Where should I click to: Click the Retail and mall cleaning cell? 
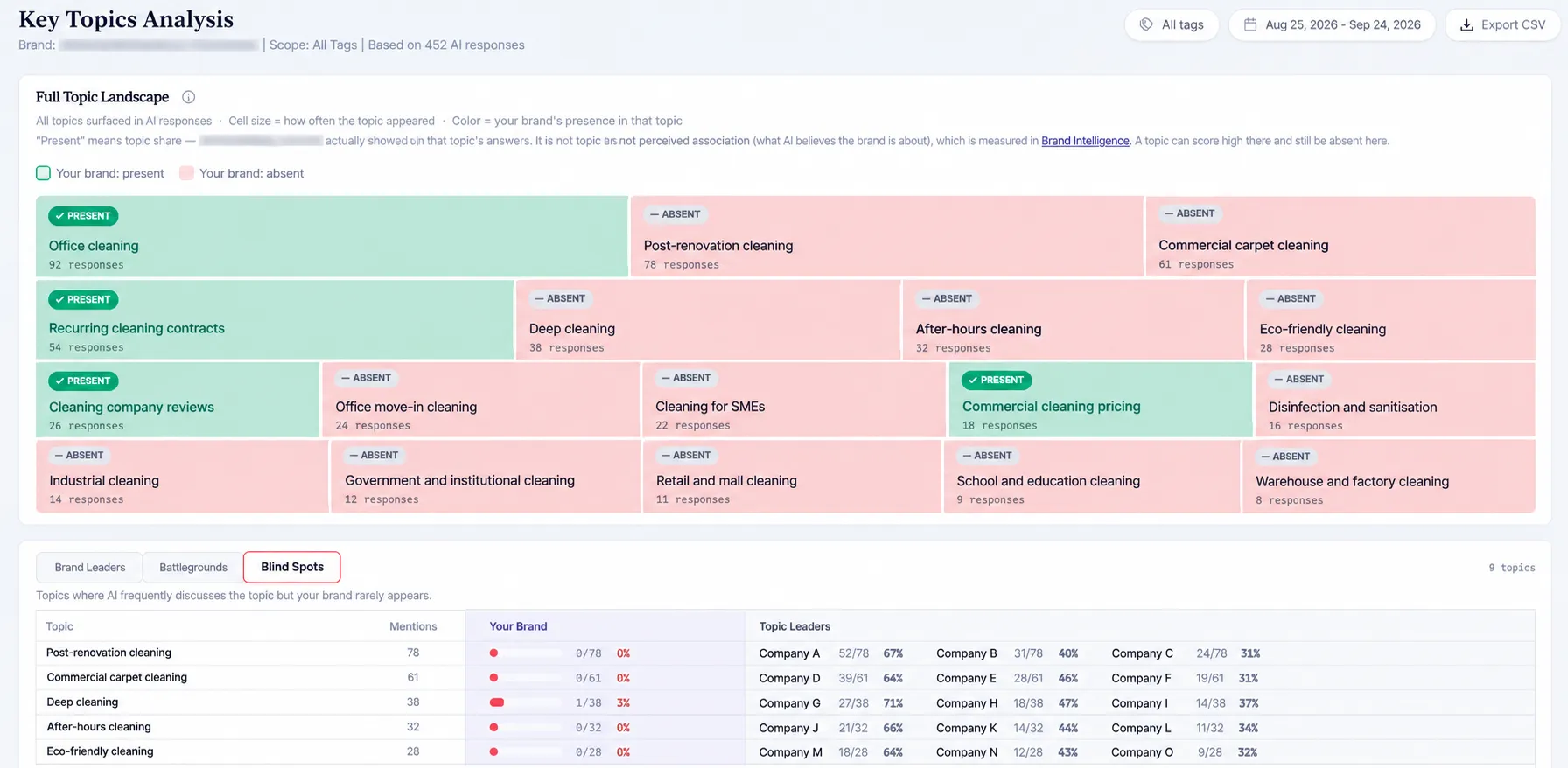tap(792, 476)
